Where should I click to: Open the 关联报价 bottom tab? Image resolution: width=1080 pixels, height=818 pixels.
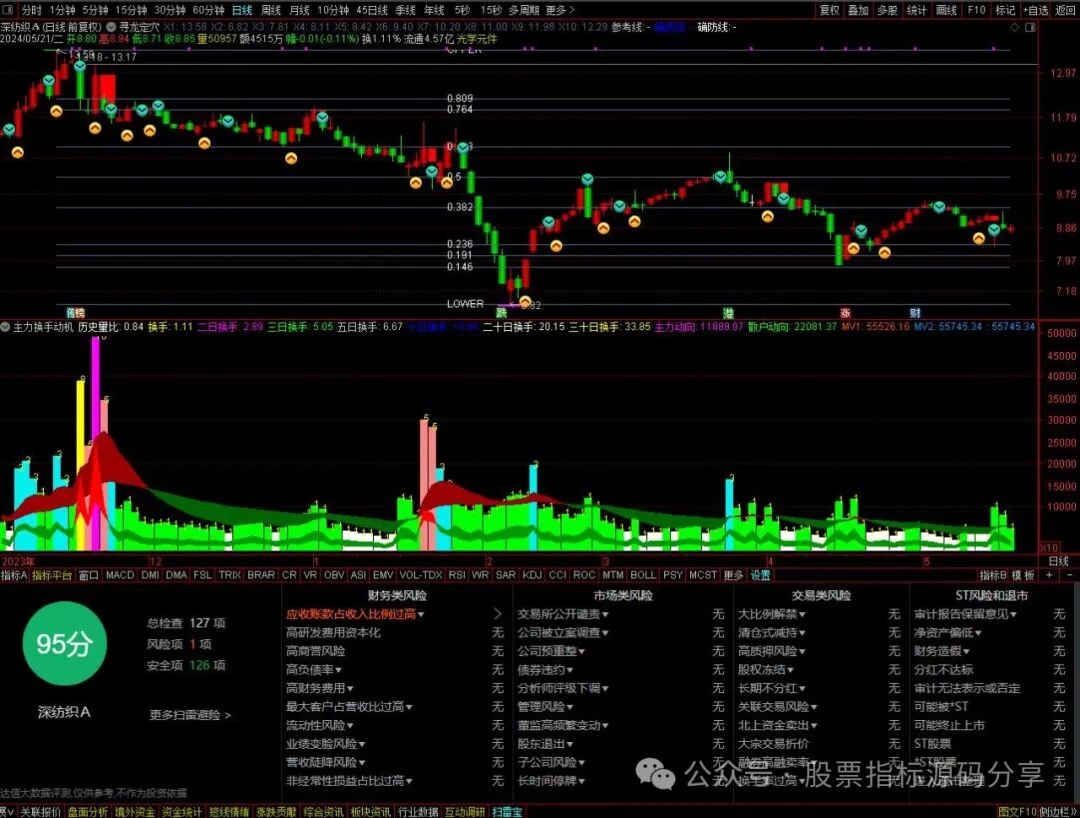tap(41, 812)
